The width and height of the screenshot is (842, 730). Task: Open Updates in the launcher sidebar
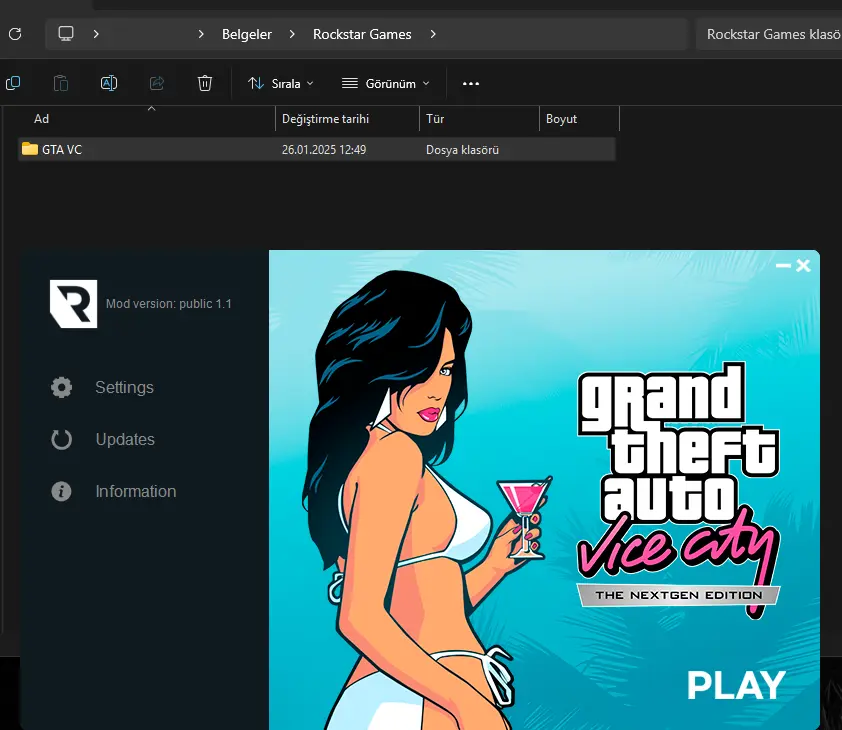pyautogui.click(x=103, y=439)
